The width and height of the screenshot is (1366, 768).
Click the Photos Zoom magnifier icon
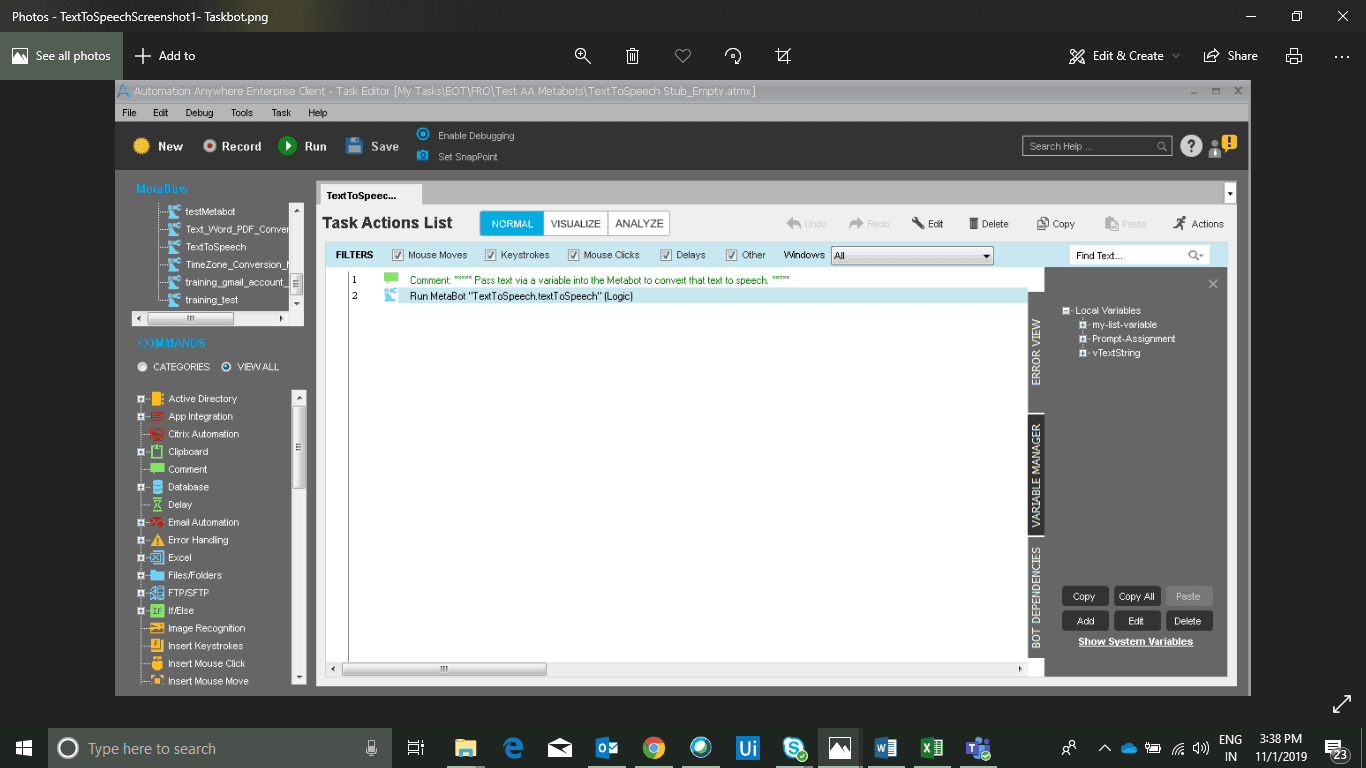pos(582,56)
